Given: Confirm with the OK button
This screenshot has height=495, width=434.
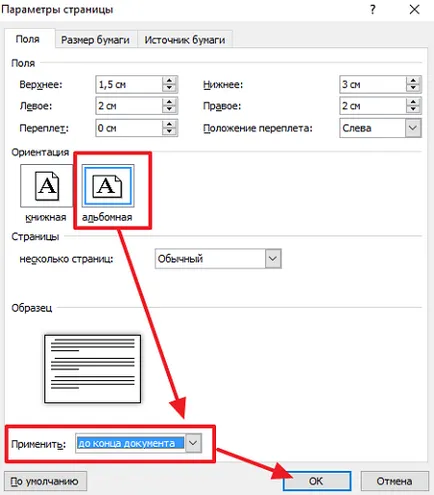Looking at the screenshot, I should click(x=316, y=481).
